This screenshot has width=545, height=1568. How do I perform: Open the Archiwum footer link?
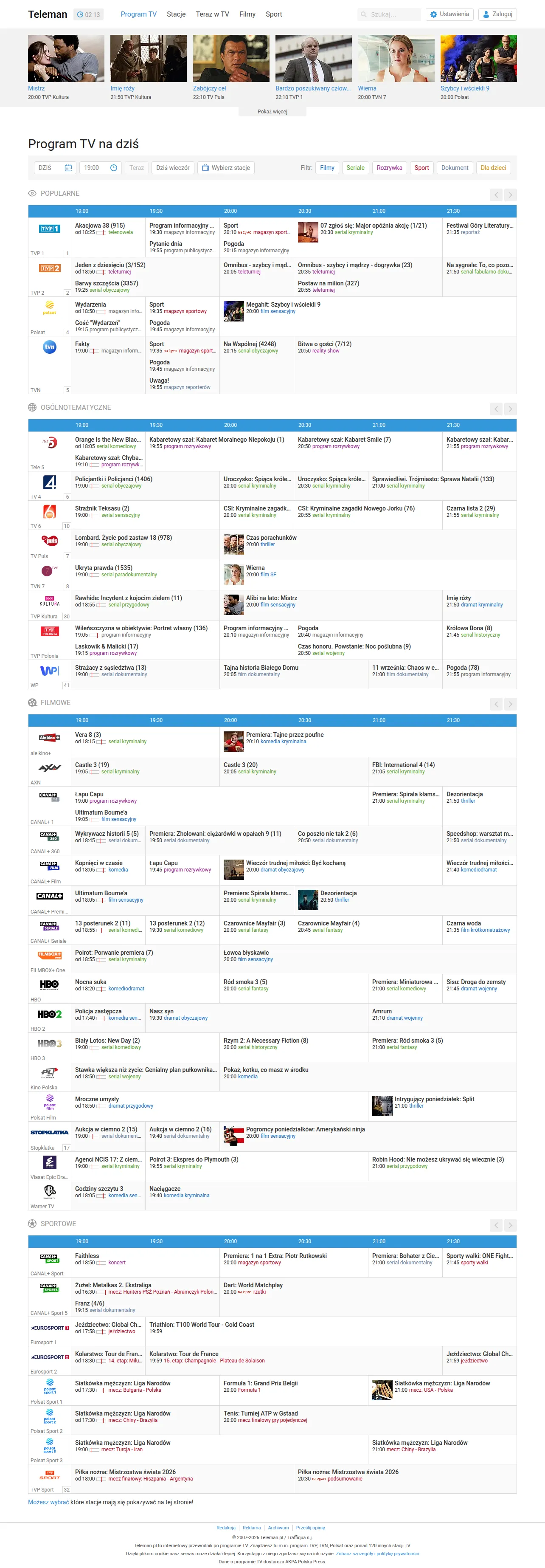[x=278, y=1528]
